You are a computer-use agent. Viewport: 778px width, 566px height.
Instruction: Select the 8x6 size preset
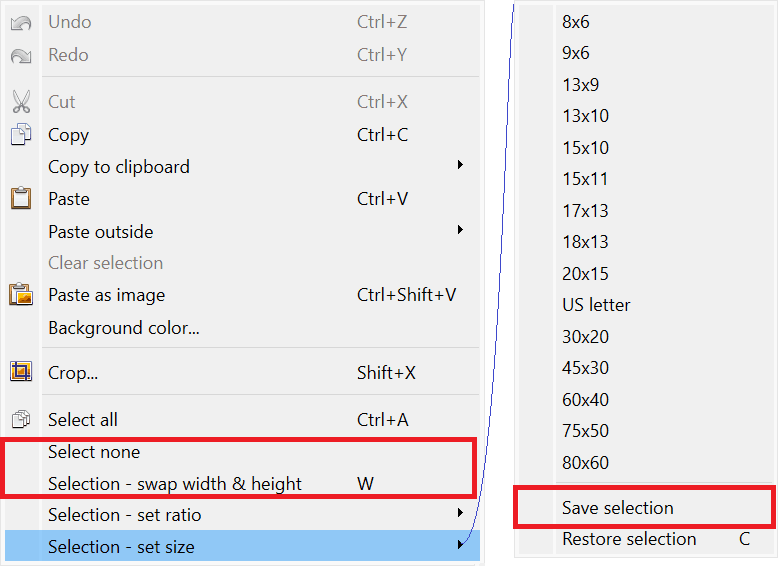[x=576, y=22]
